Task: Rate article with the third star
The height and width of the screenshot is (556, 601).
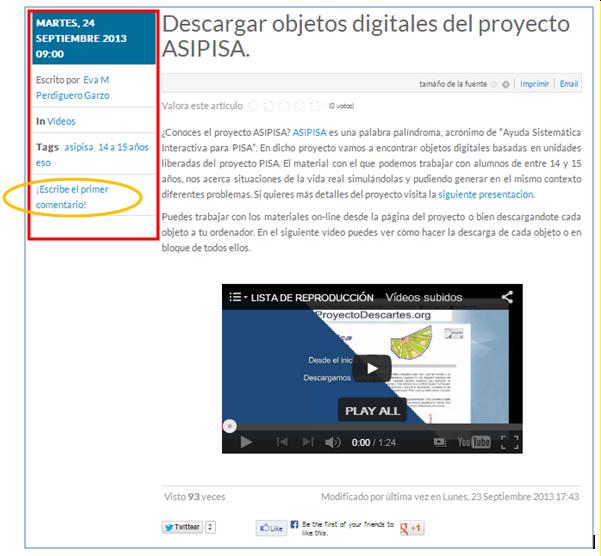Action: coord(284,105)
